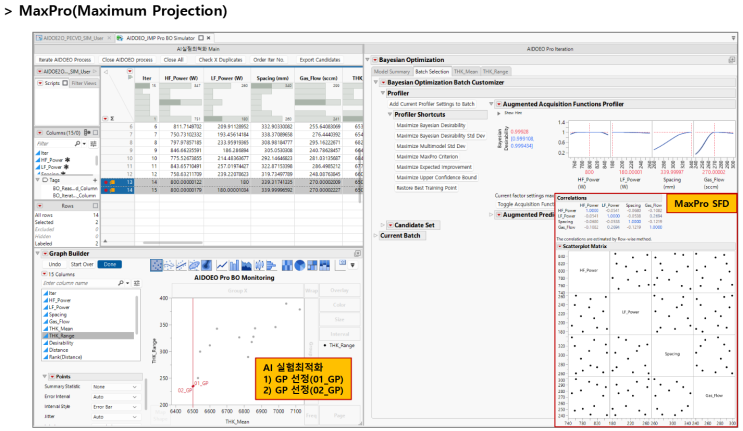Select the Mosaic element icon in Graph Builder

coord(325,265)
